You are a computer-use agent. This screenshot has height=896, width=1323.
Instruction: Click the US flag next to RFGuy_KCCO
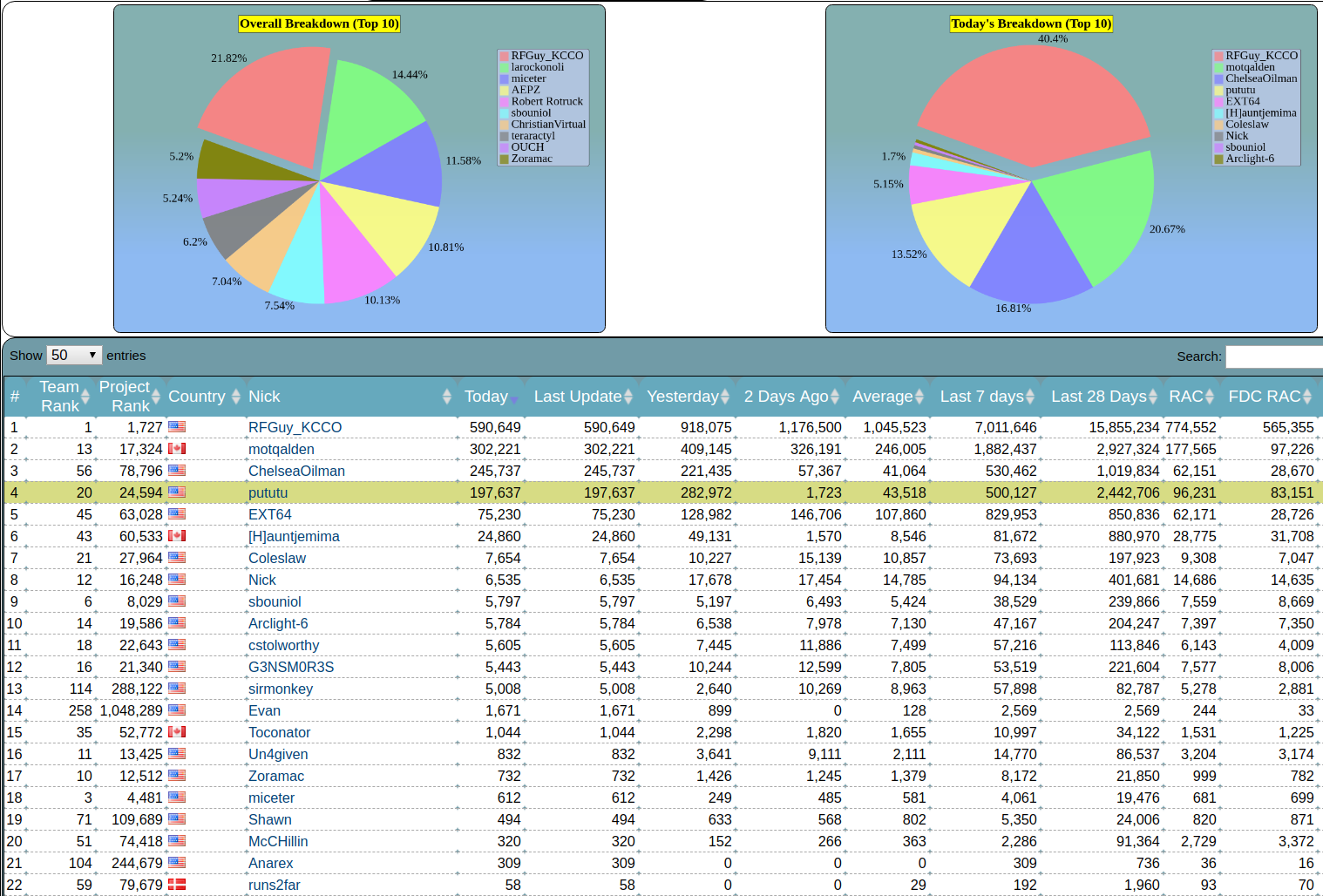(177, 427)
